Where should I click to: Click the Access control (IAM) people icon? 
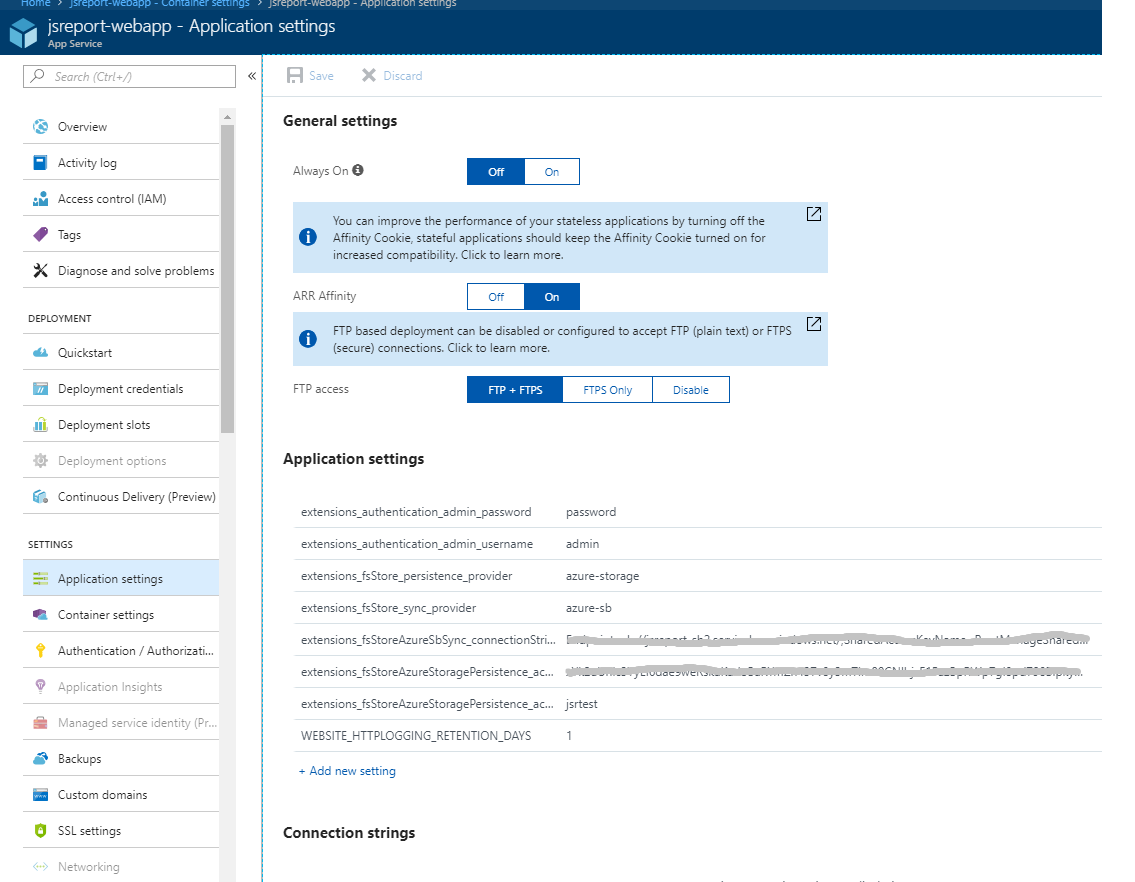tap(41, 199)
